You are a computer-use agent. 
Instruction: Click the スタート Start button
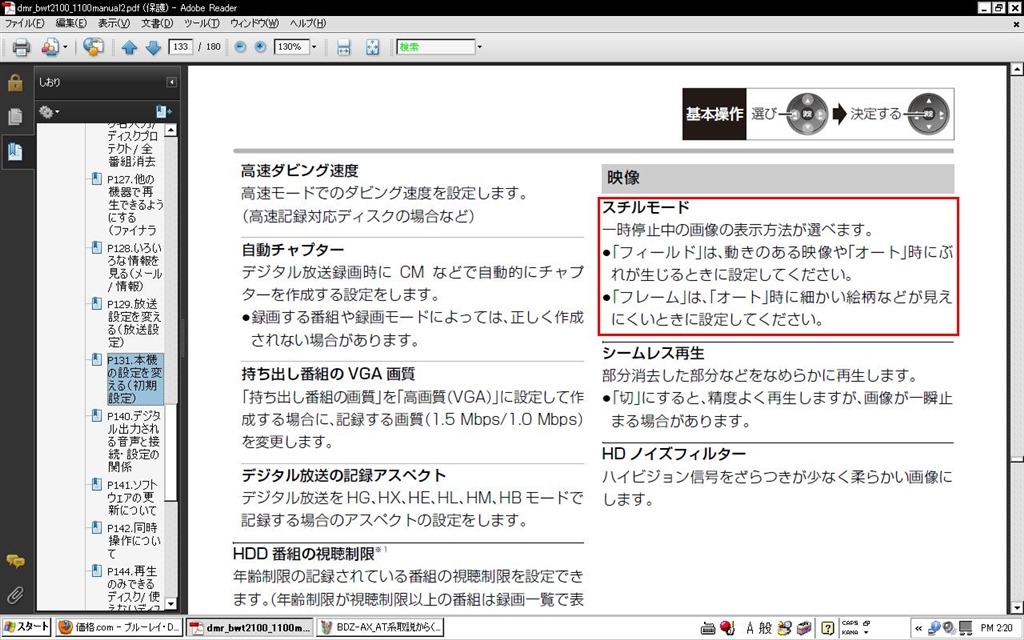(26, 627)
